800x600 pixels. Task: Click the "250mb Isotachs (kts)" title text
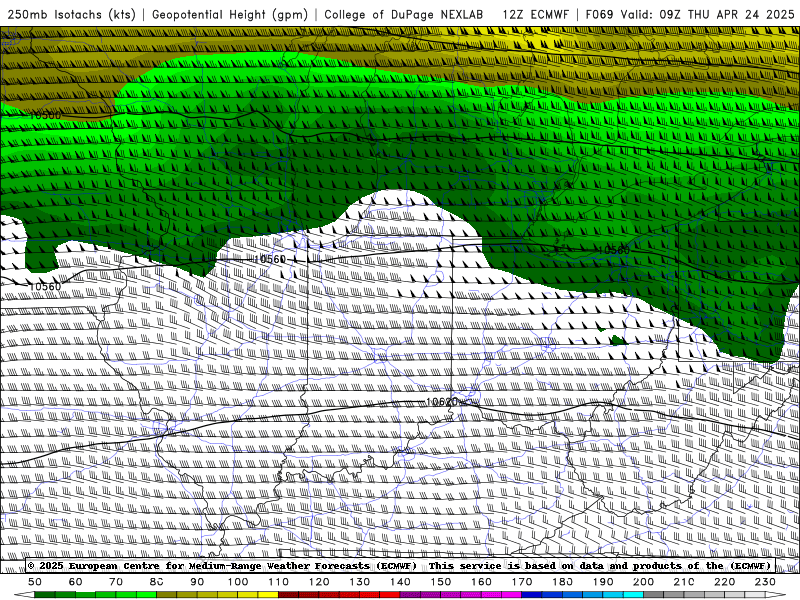point(71,15)
